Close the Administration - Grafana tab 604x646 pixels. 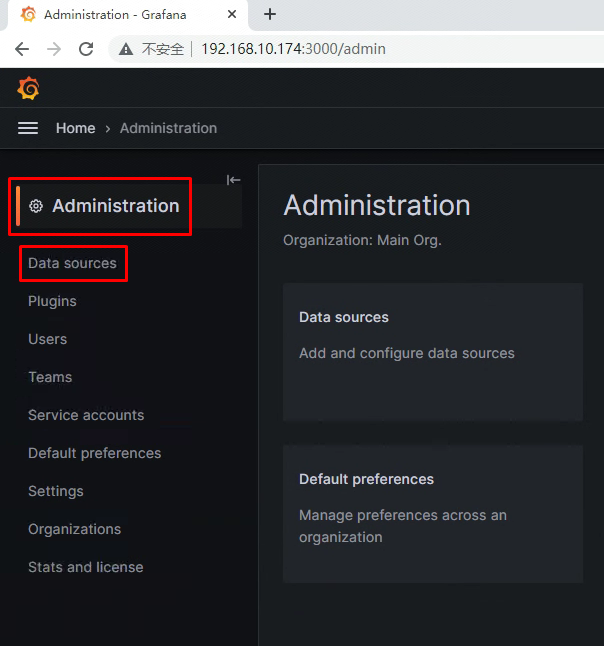tap(232, 14)
